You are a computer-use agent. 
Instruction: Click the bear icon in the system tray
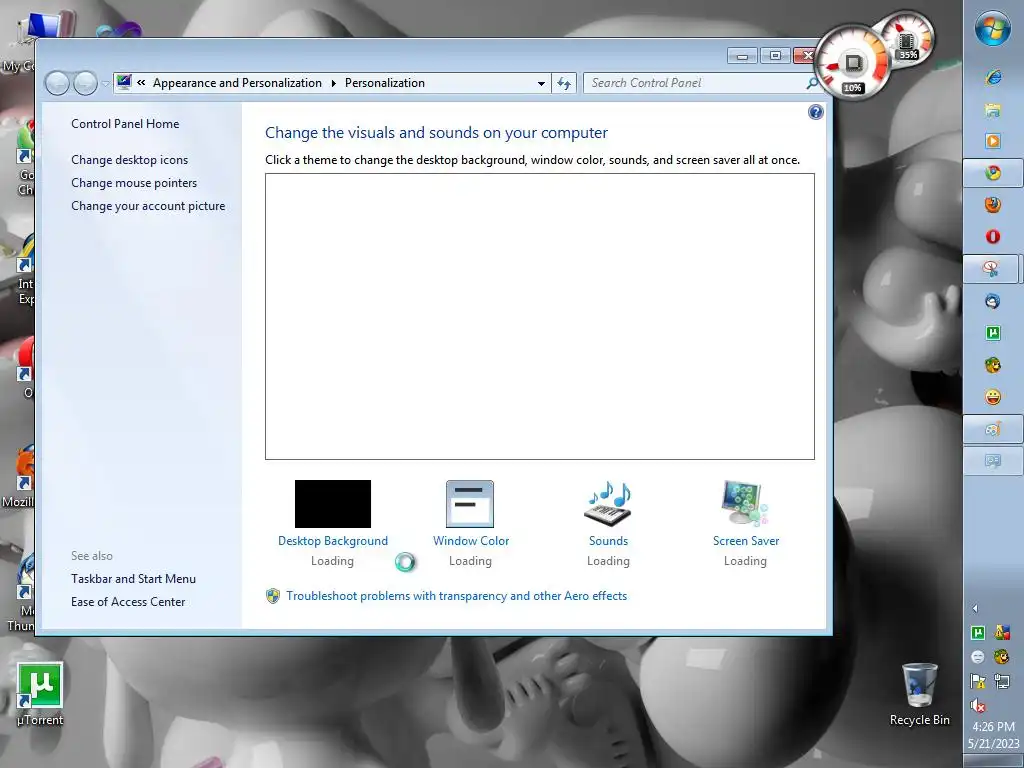tap(1002, 657)
